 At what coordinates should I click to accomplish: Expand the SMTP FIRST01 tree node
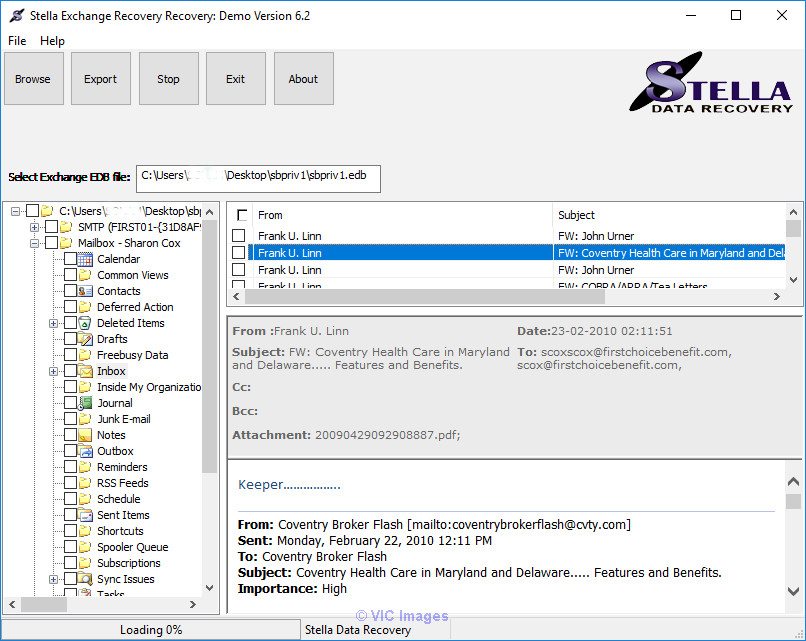coord(34,227)
